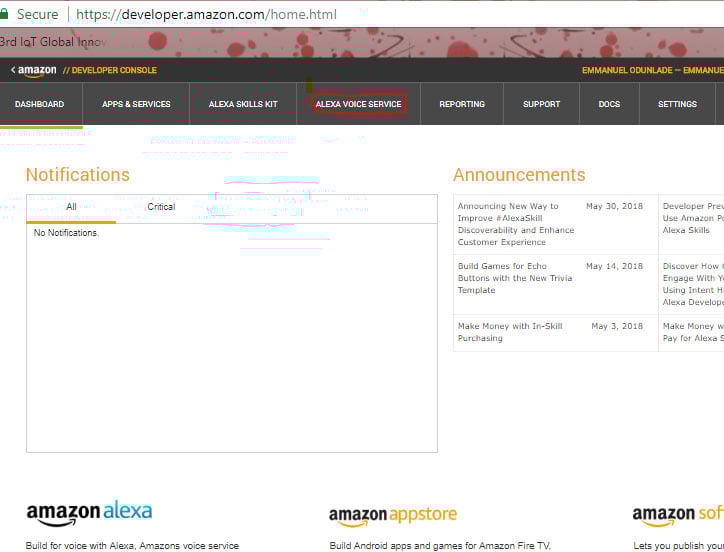Click the secure padlock icon in address bar

pyautogui.click(x=4, y=14)
